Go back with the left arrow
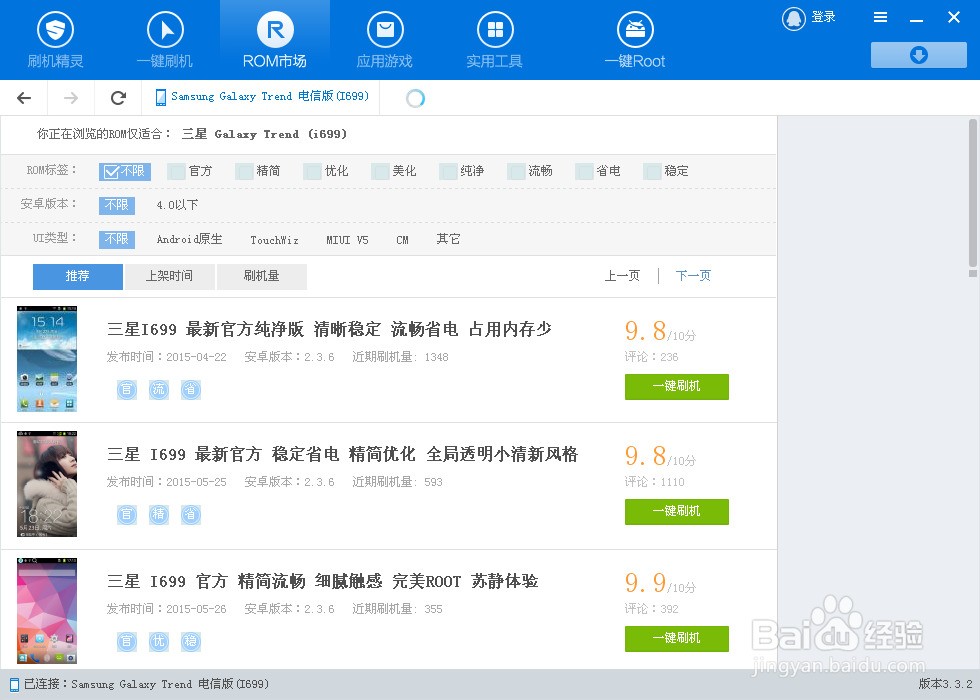Screen dimensions: 980x700 point(24,98)
